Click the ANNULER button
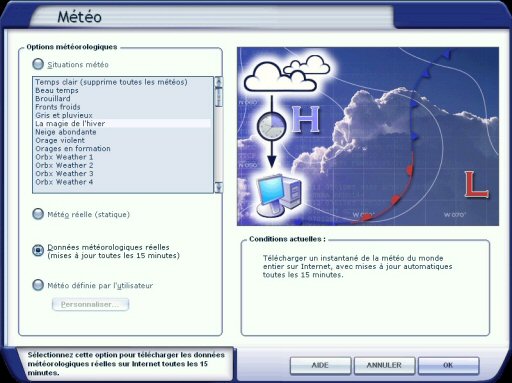 click(x=384, y=365)
